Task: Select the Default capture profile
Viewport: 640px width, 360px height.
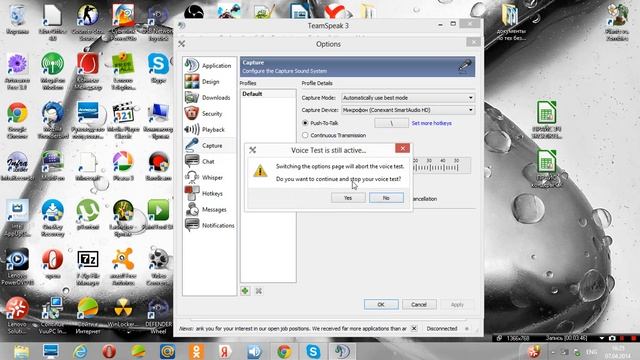Action: pos(268,94)
